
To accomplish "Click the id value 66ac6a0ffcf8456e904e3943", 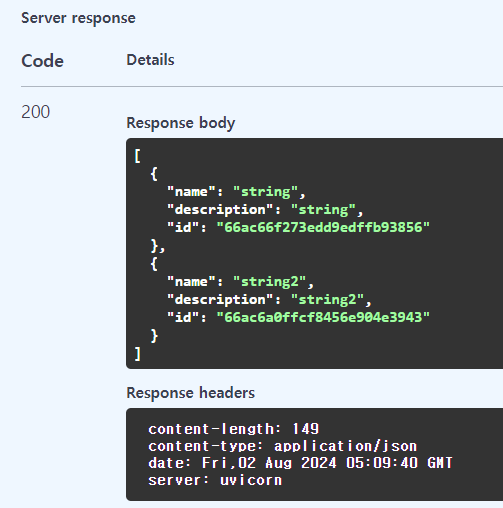I will tap(323, 317).
